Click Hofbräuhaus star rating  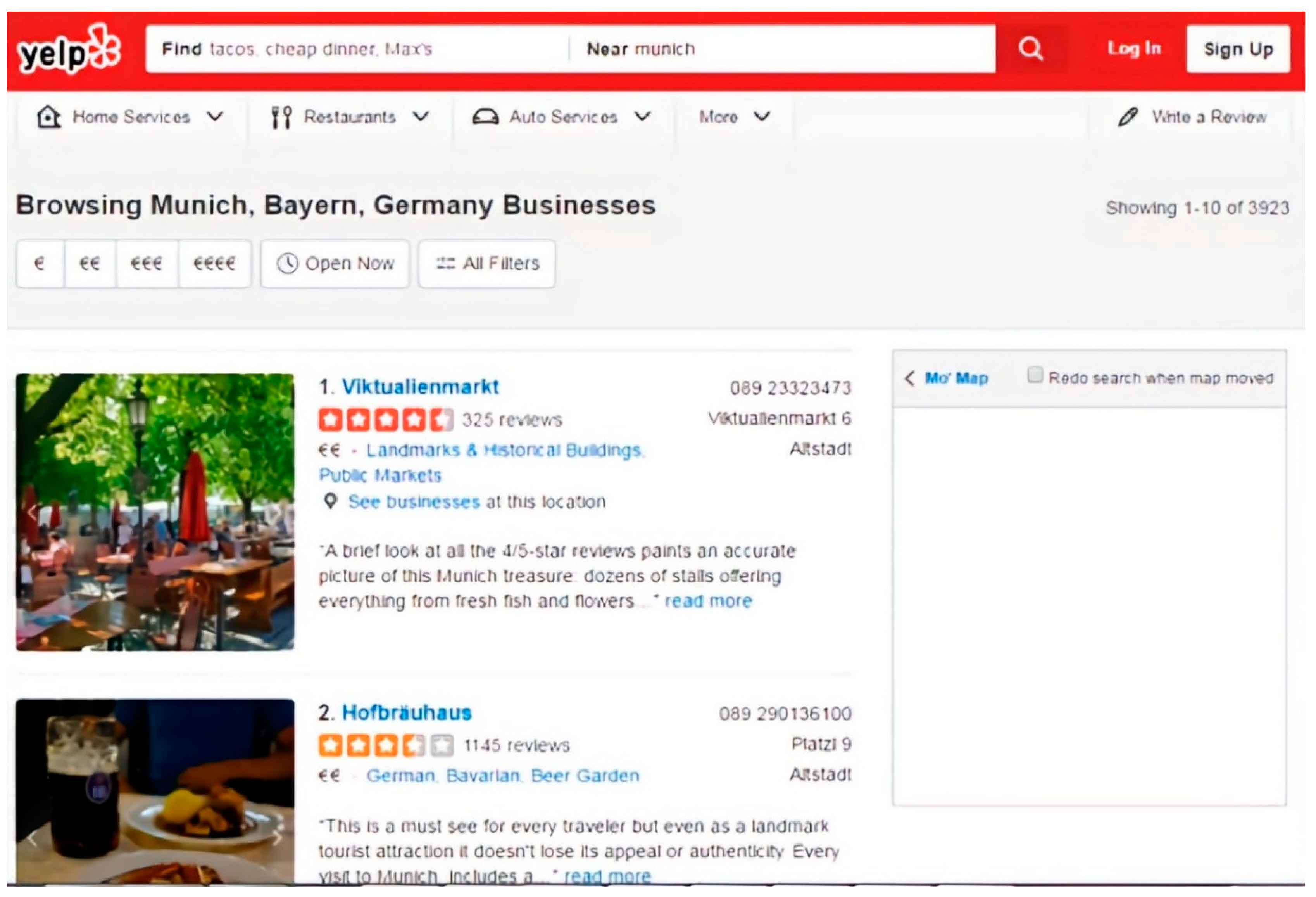point(386,745)
